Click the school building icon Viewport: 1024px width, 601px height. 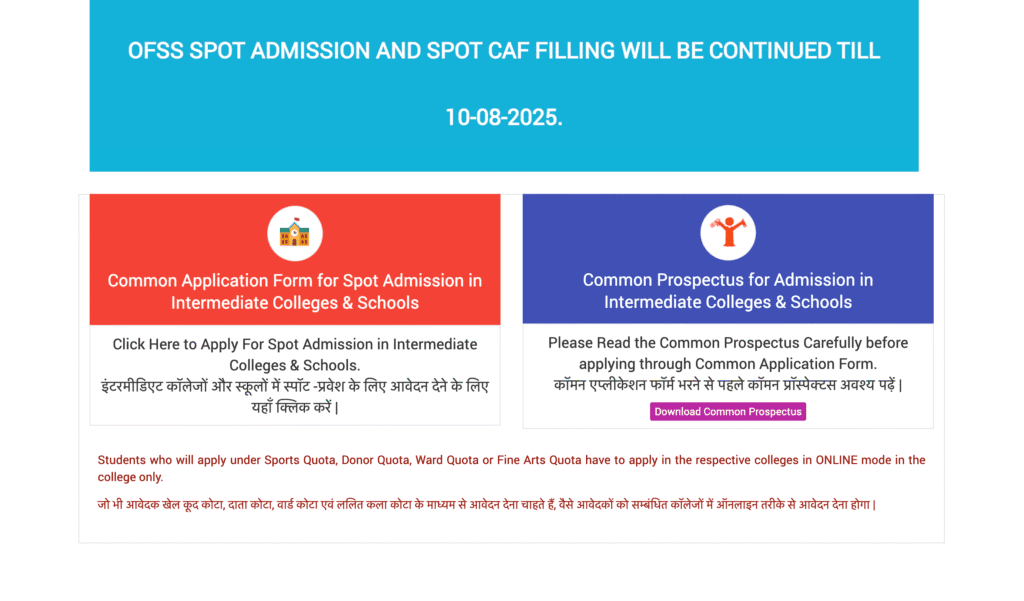[294, 234]
